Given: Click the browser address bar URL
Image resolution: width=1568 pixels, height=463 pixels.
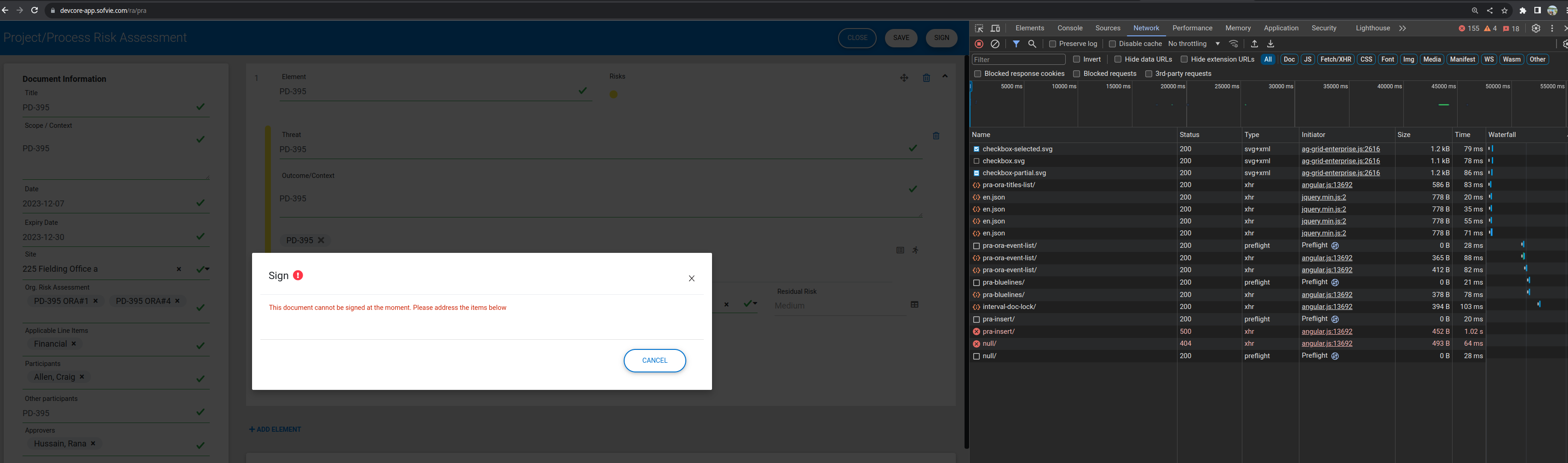Looking at the screenshot, I should click(x=103, y=10).
